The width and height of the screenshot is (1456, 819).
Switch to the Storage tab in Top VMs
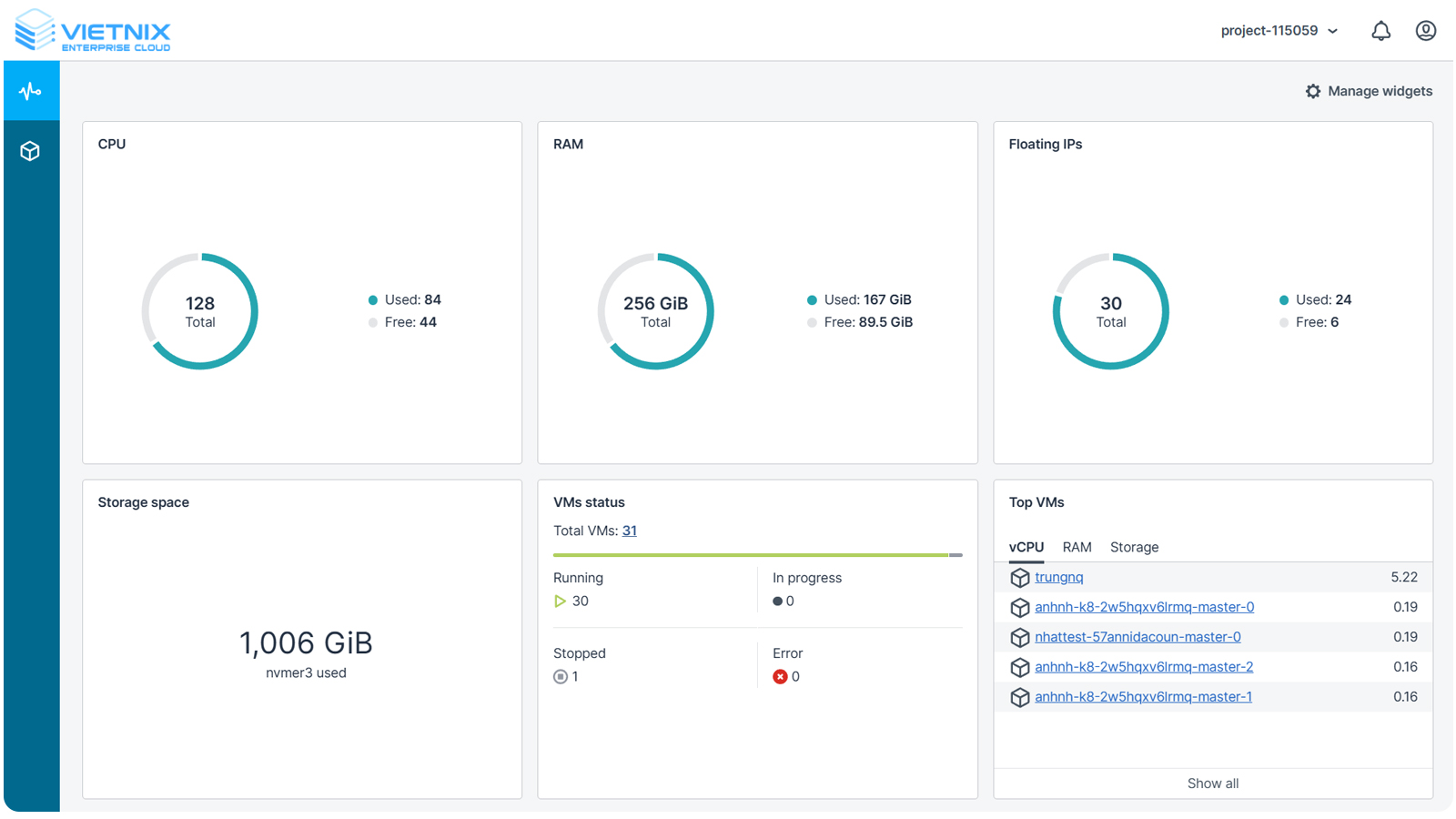1134,547
